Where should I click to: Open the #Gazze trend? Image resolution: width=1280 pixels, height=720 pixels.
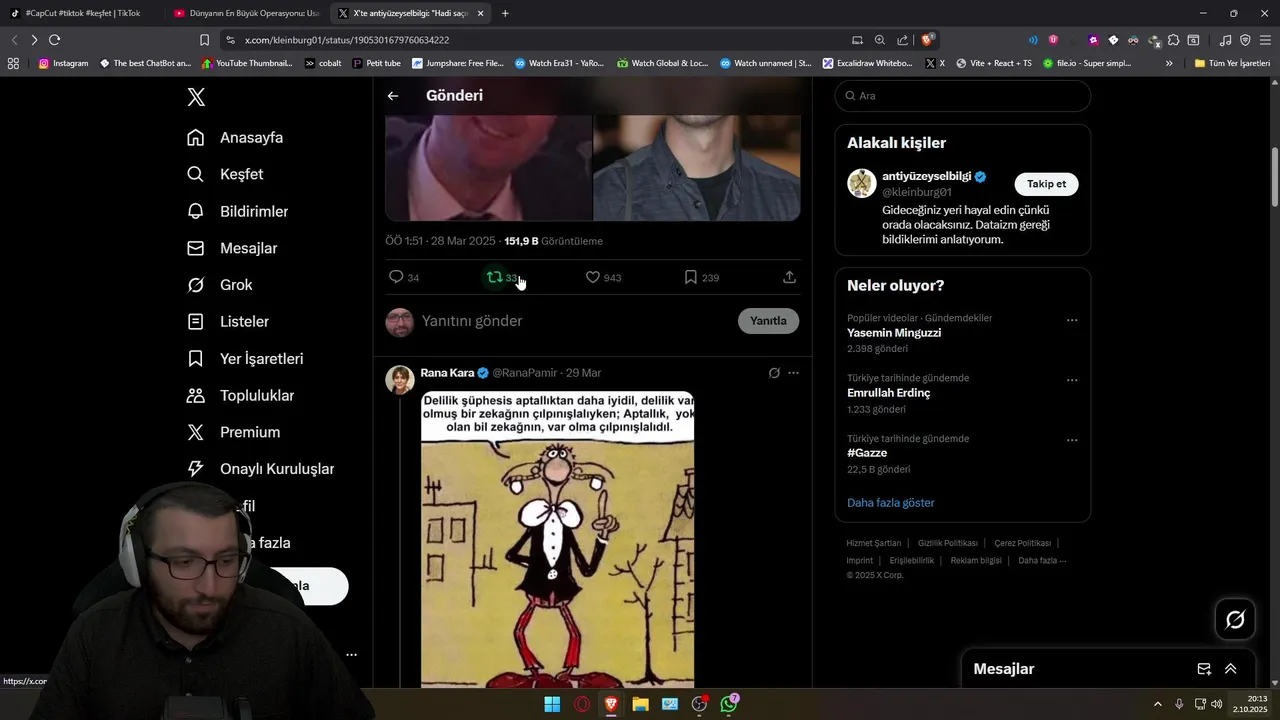867,453
